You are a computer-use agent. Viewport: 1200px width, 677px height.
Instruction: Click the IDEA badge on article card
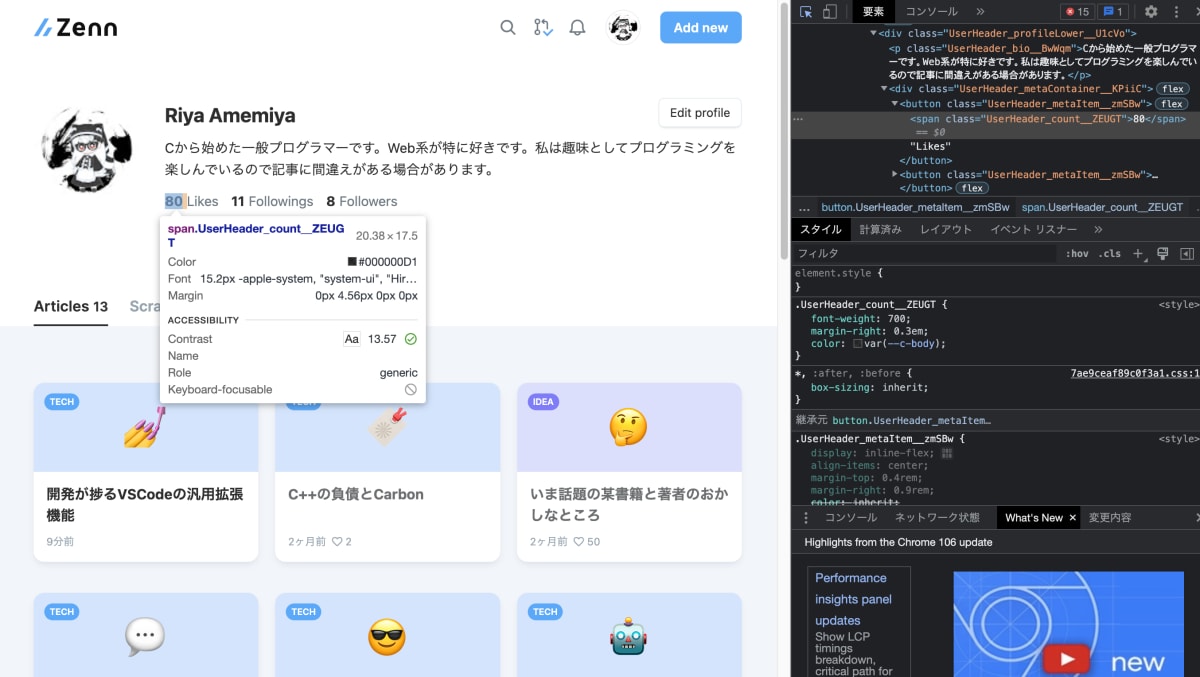click(x=543, y=402)
